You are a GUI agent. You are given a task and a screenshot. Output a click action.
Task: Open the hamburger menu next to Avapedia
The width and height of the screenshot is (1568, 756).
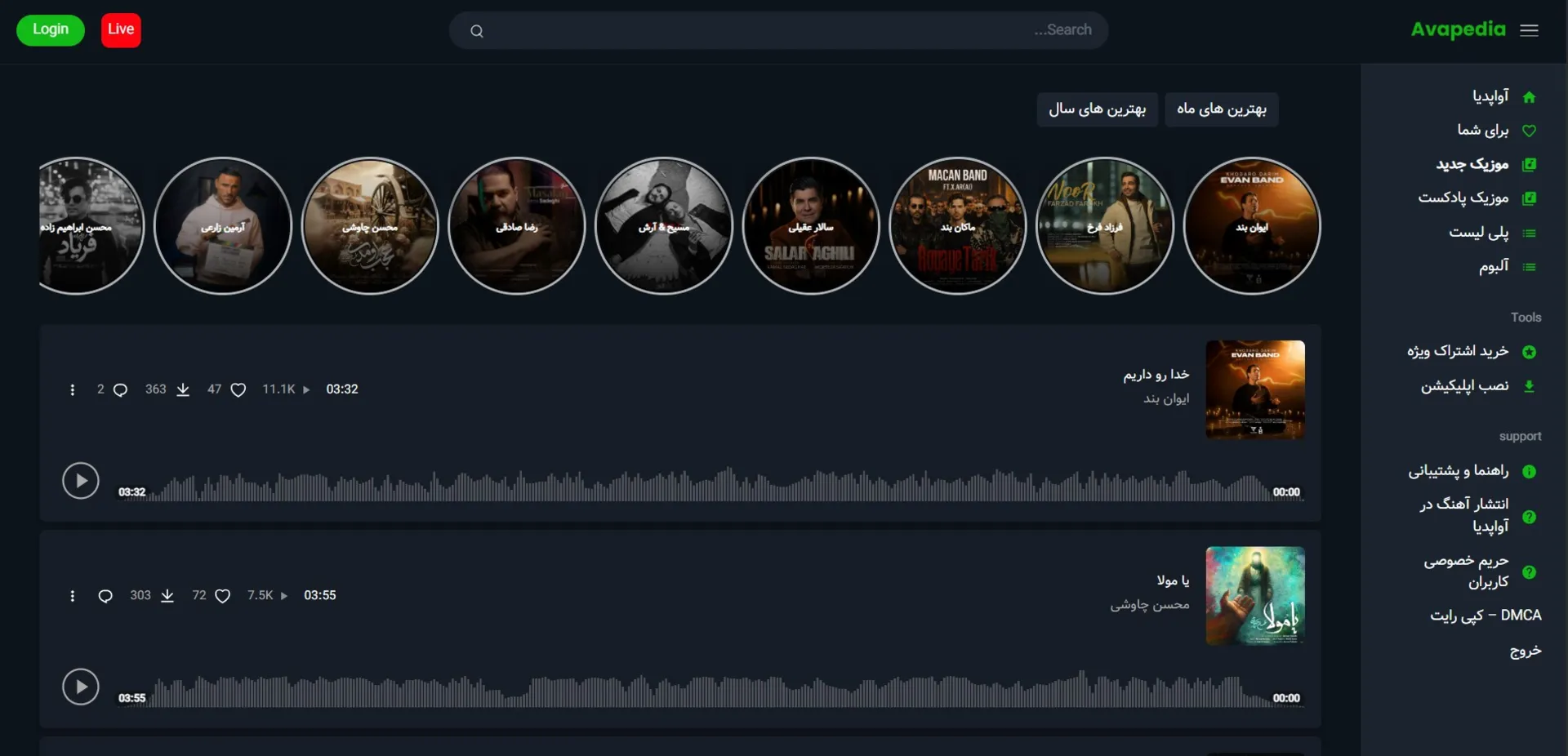click(1529, 30)
